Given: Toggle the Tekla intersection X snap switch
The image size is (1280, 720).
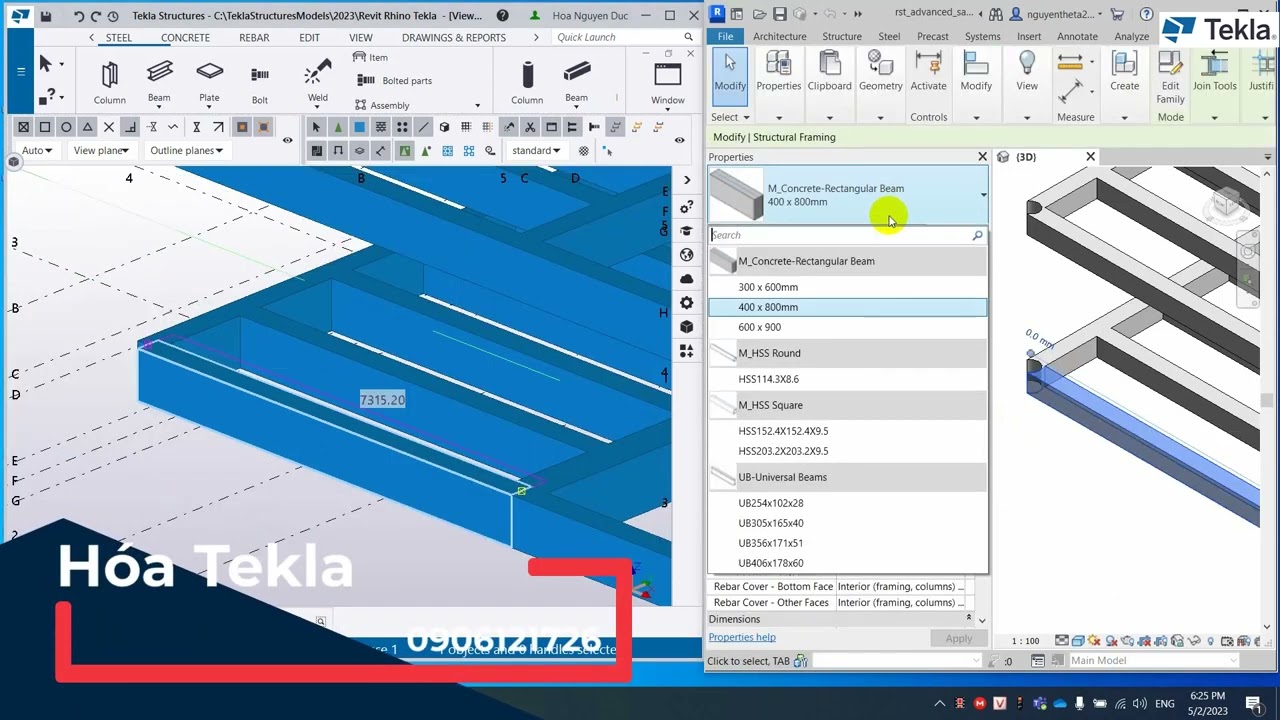Looking at the screenshot, I should coord(109,127).
